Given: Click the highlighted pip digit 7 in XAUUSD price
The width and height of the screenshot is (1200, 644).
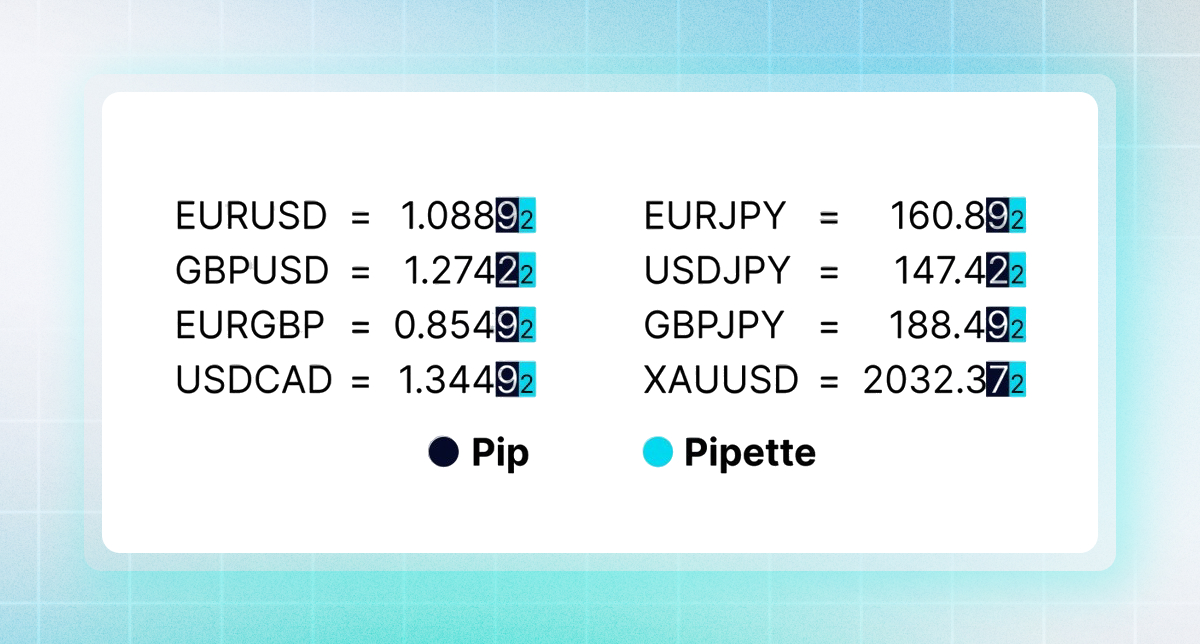Looking at the screenshot, I should [x=997, y=380].
